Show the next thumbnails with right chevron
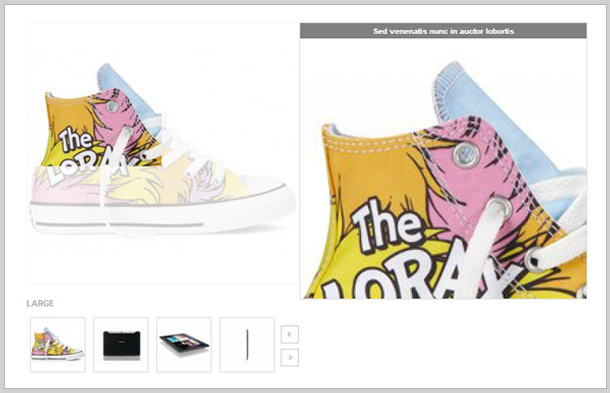 (289, 357)
